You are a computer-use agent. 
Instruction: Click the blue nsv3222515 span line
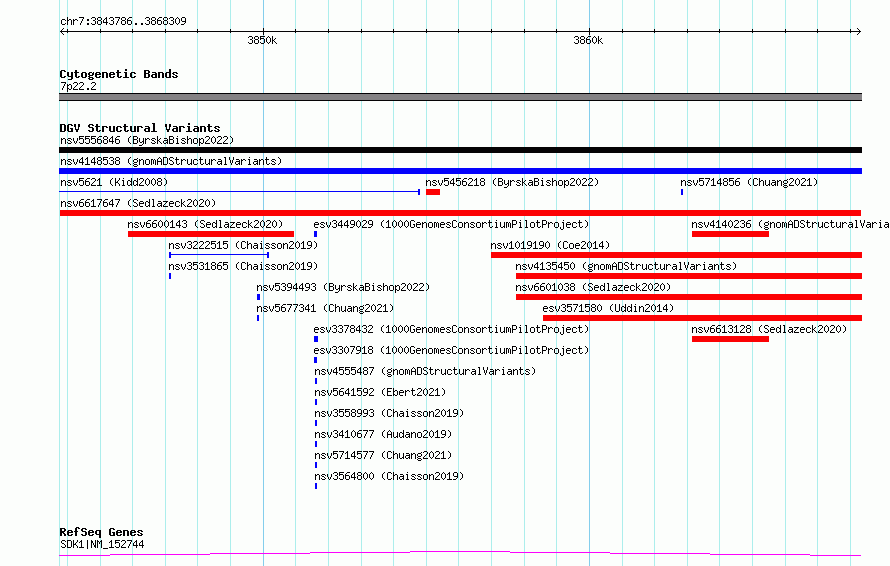tap(219, 255)
